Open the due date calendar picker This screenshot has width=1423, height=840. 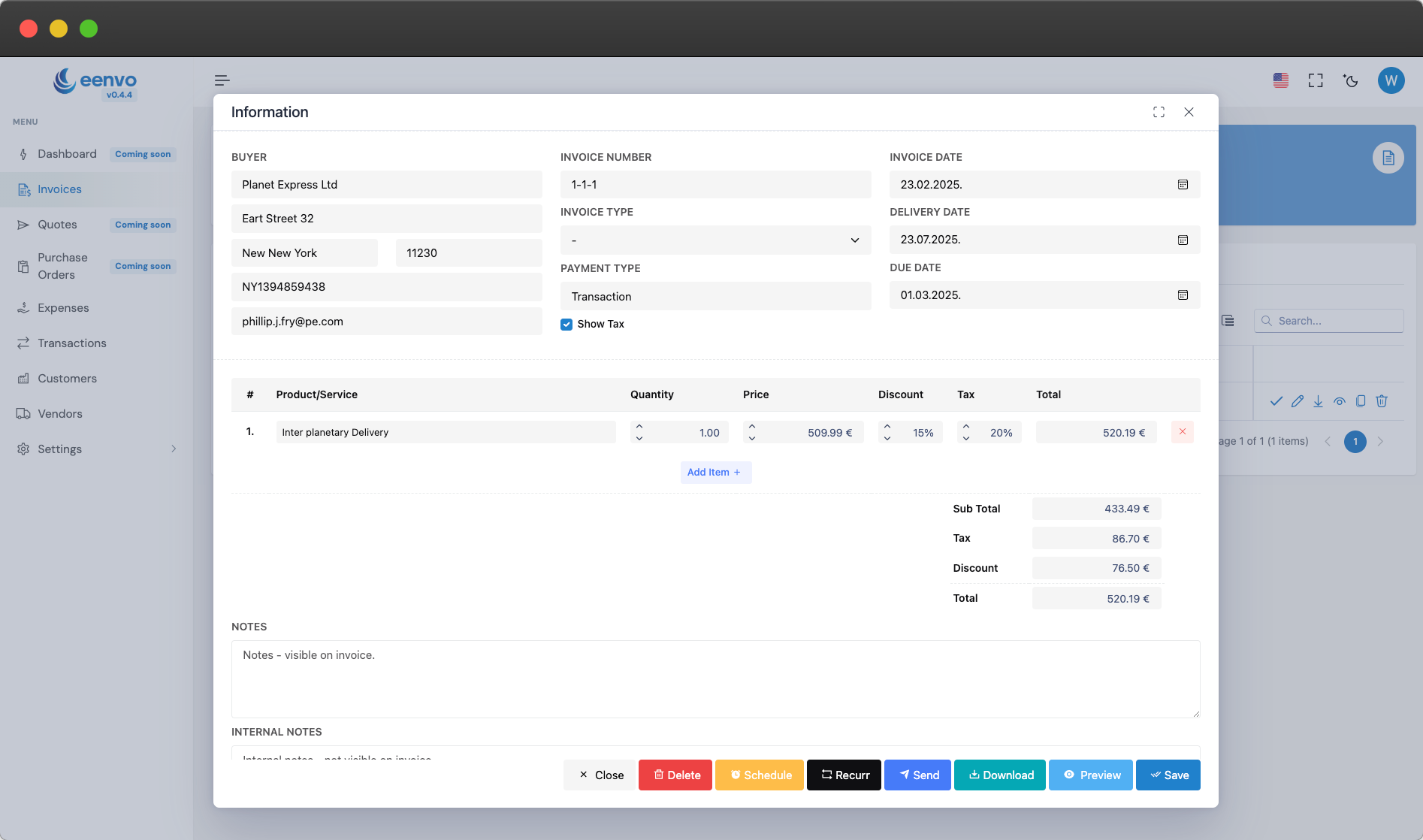[x=1183, y=295]
